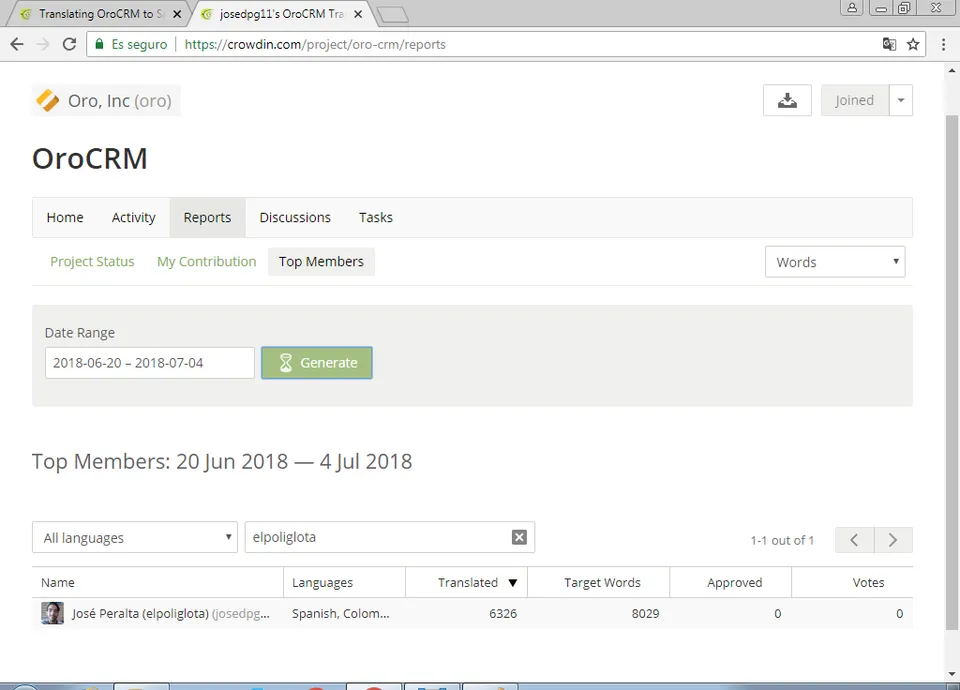This screenshot has width=960, height=690.
Task: Click the Joined button
Action: pyautogui.click(x=855, y=100)
